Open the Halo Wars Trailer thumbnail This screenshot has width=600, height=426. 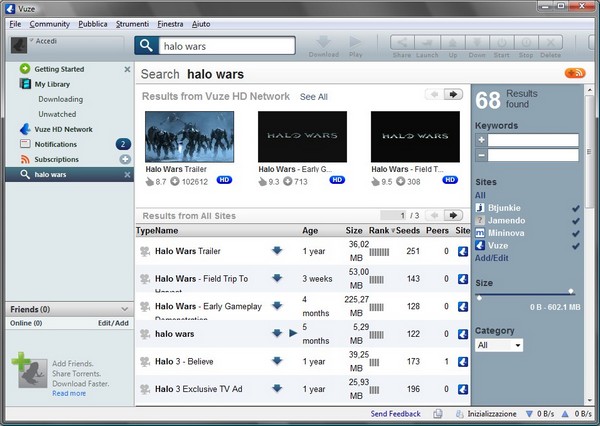tap(189, 137)
